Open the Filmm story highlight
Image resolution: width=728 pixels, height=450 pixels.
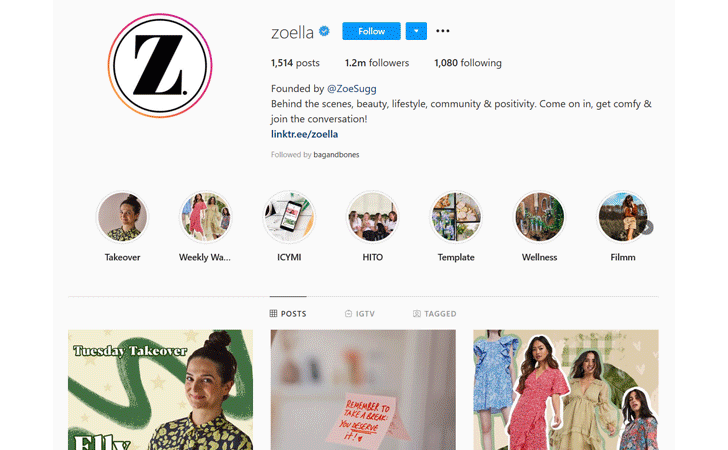[622, 217]
